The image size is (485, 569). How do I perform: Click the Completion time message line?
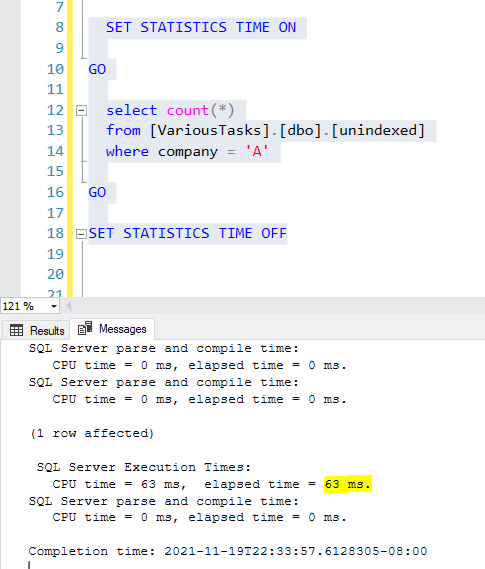click(228, 551)
